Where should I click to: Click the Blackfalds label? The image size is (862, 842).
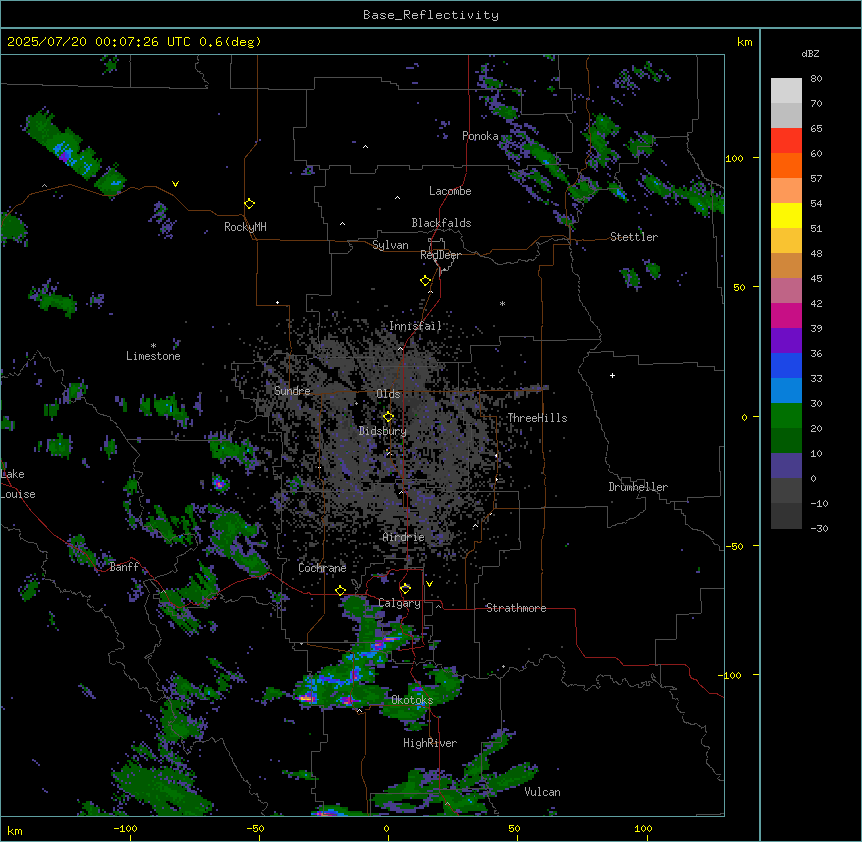click(x=441, y=223)
